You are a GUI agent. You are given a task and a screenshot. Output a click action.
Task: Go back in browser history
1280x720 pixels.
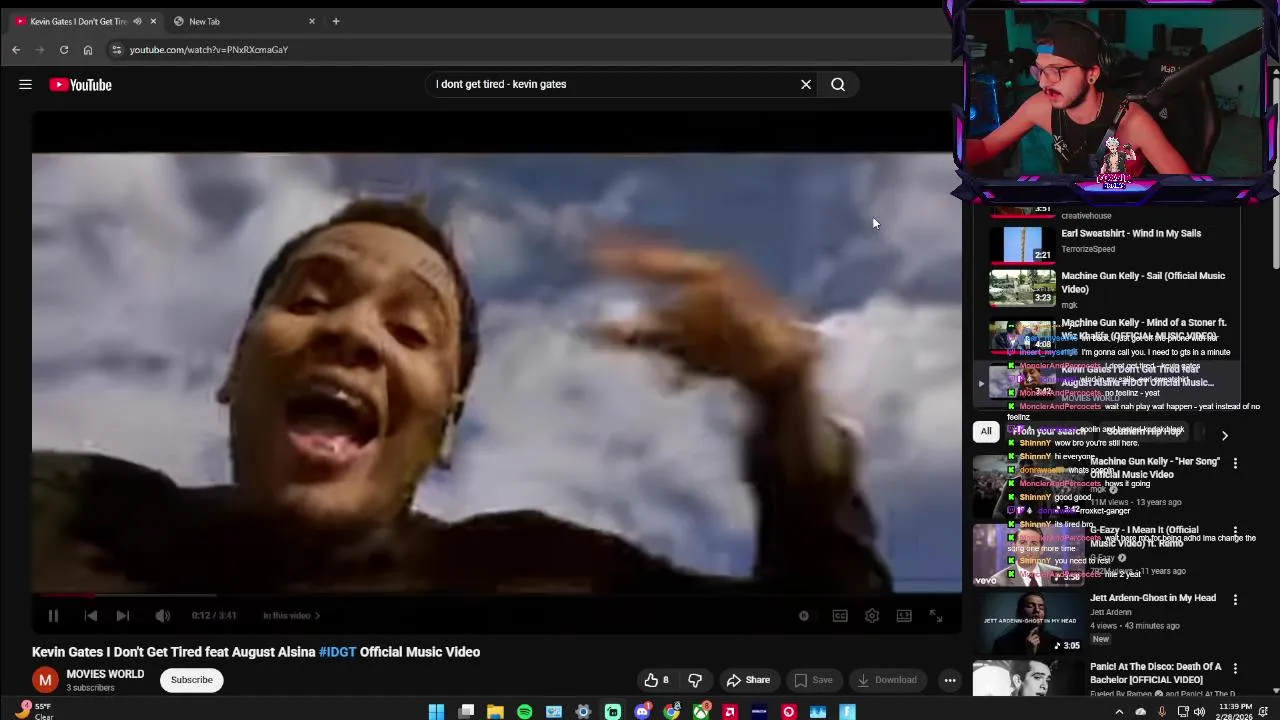(x=16, y=49)
